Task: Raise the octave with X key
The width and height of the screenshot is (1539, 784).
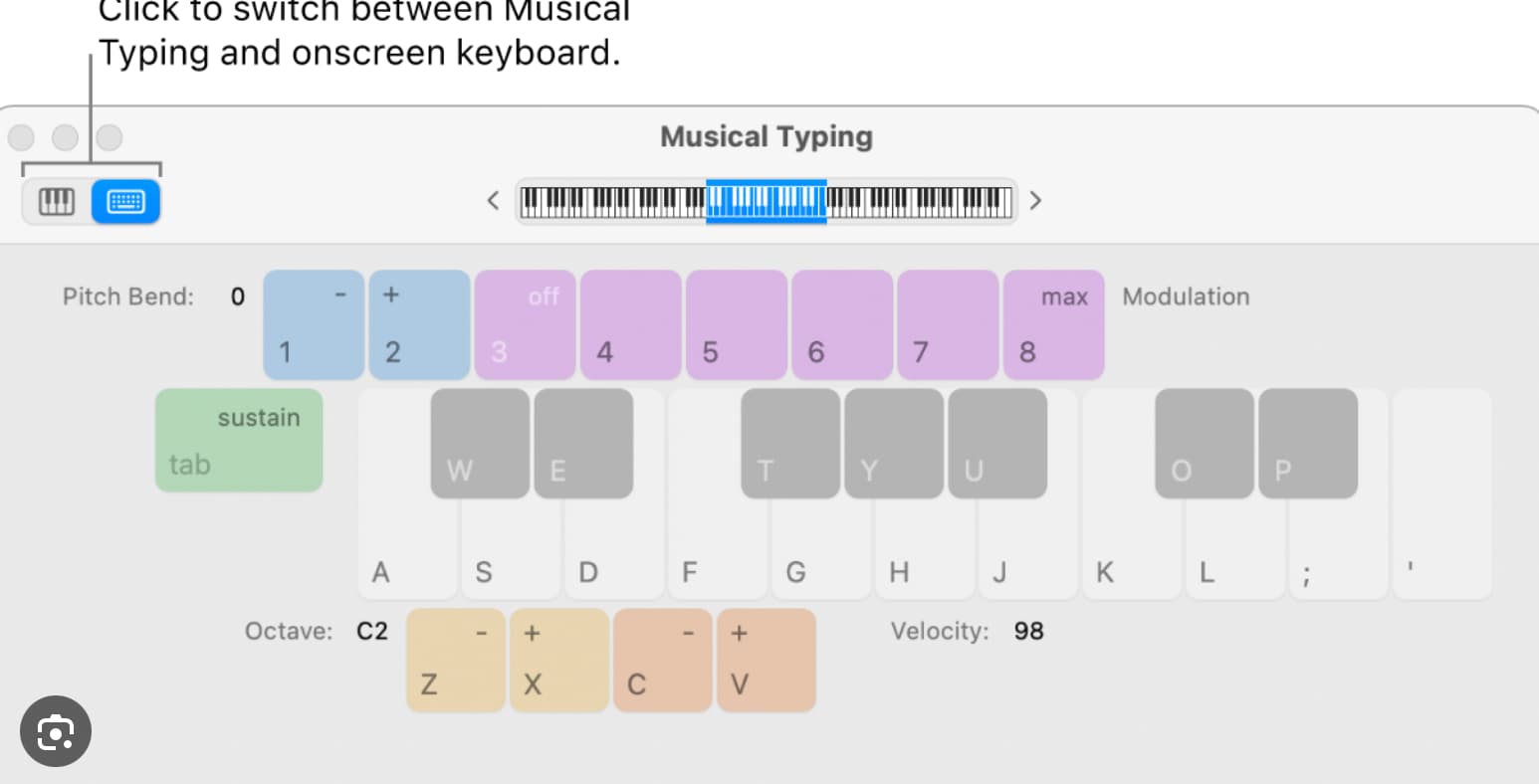Action: click(559, 661)
